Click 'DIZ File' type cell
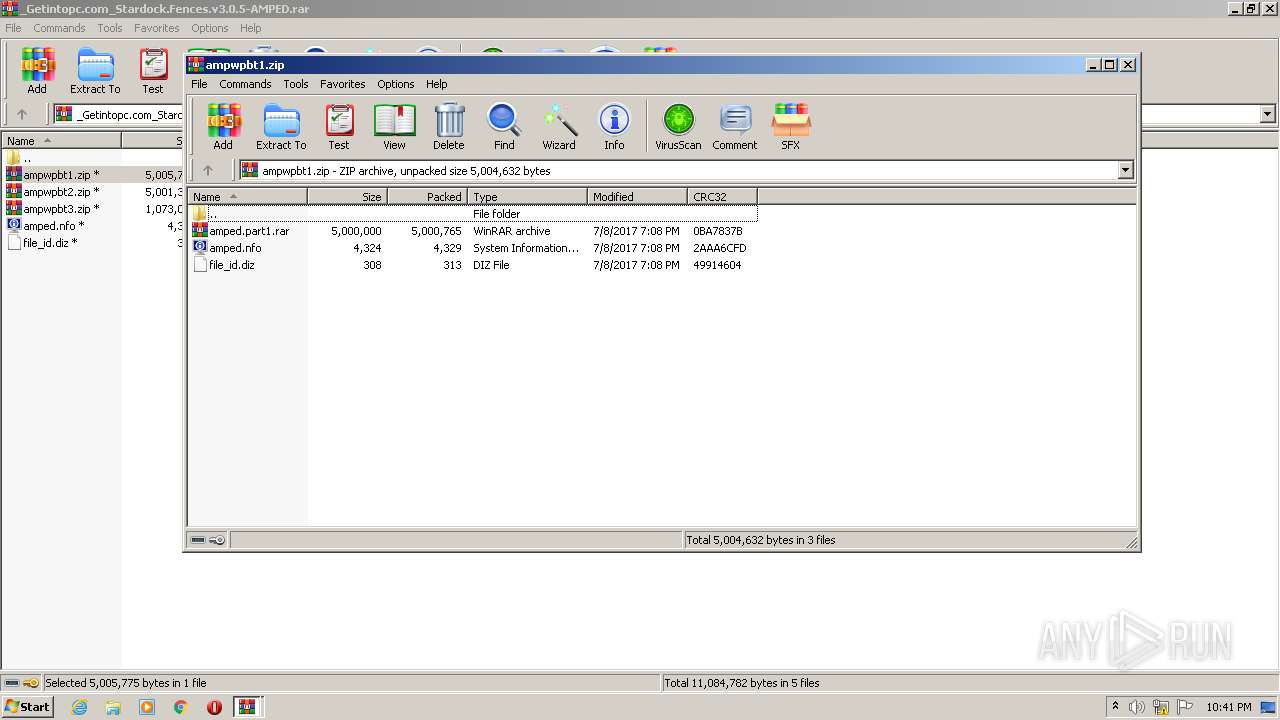This screenshot has width=1280, height=720. (491, 265)
